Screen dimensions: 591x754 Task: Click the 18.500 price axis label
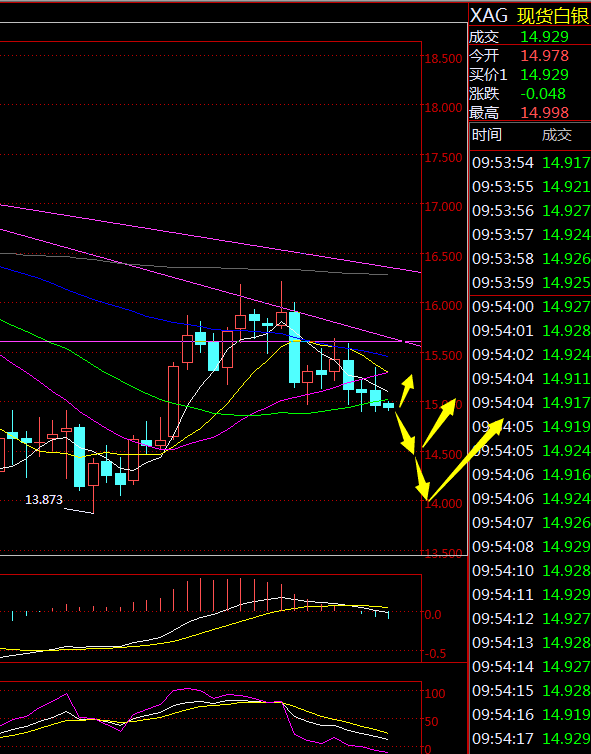coord(443,59)
